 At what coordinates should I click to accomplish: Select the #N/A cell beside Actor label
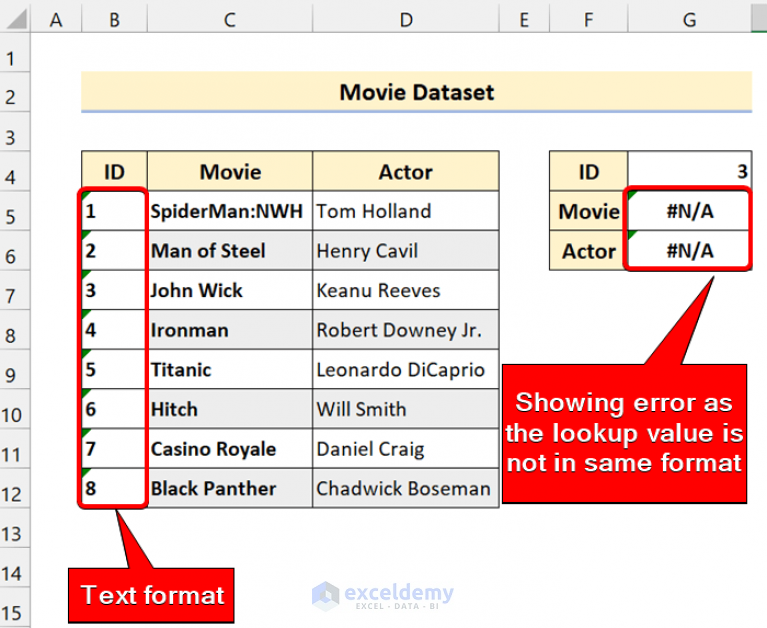coord(690,250)
